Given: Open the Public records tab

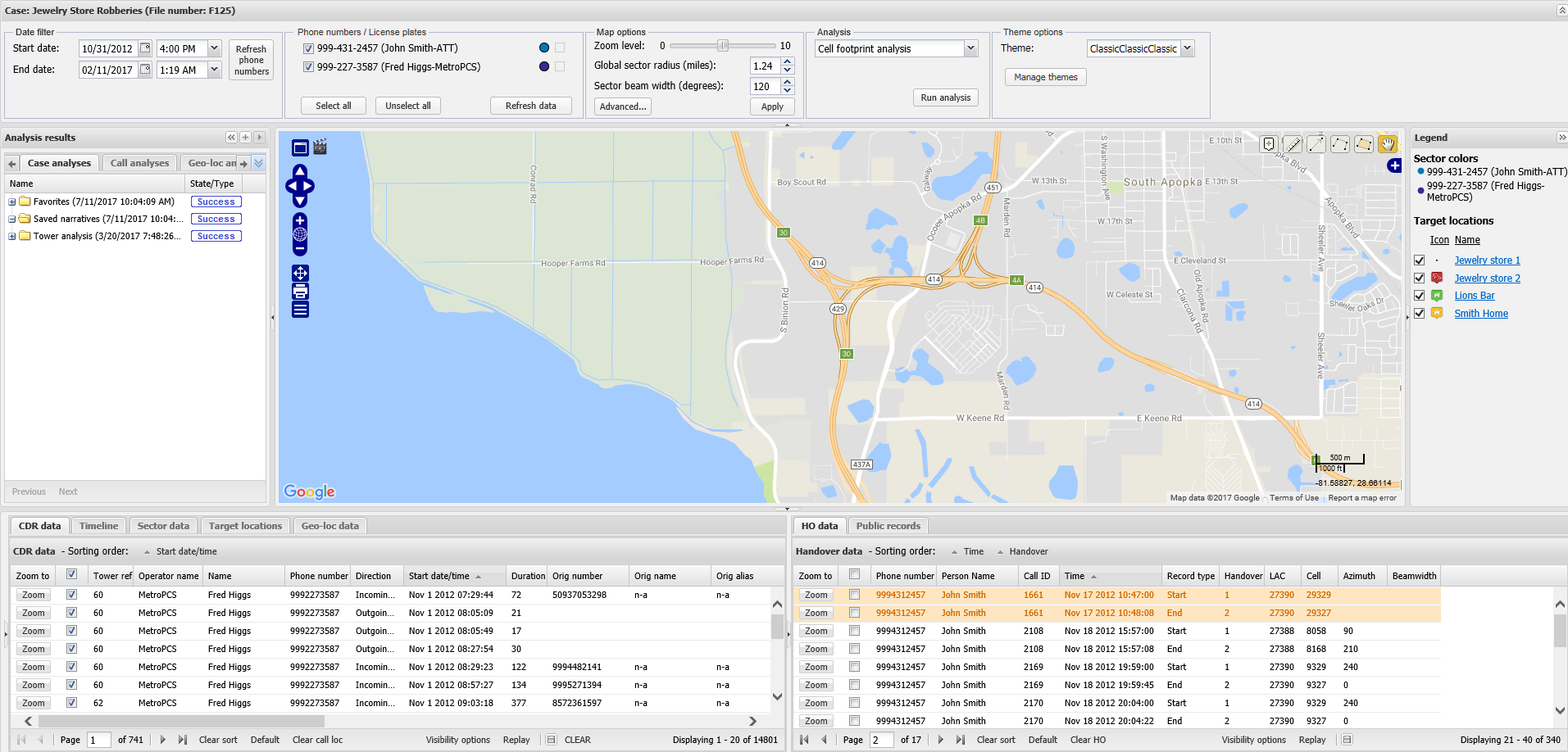Looking at the screenshot, I should pos(888,526).
